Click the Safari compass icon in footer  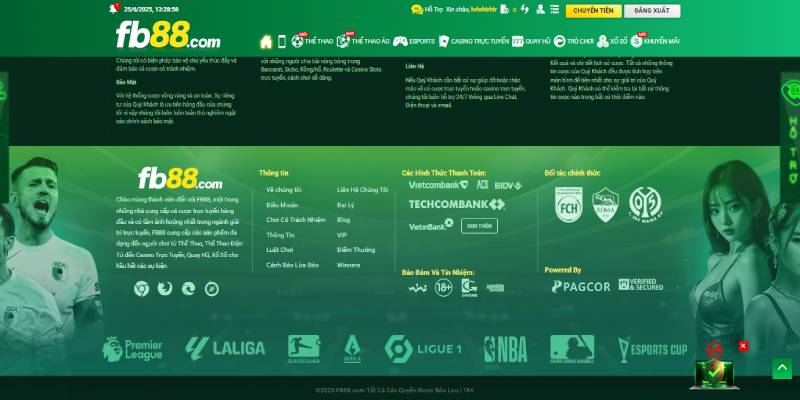[x=212, y=289]
